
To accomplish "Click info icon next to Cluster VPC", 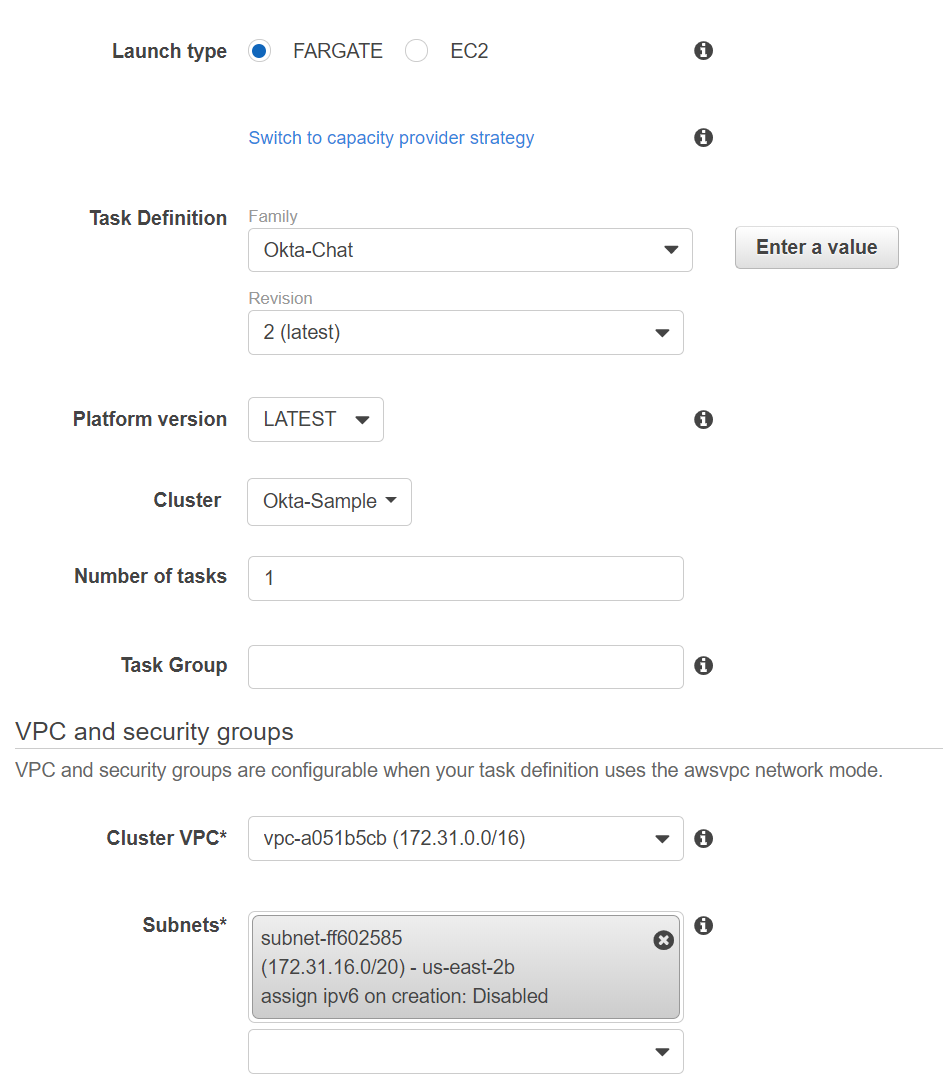I will (703, 839).
